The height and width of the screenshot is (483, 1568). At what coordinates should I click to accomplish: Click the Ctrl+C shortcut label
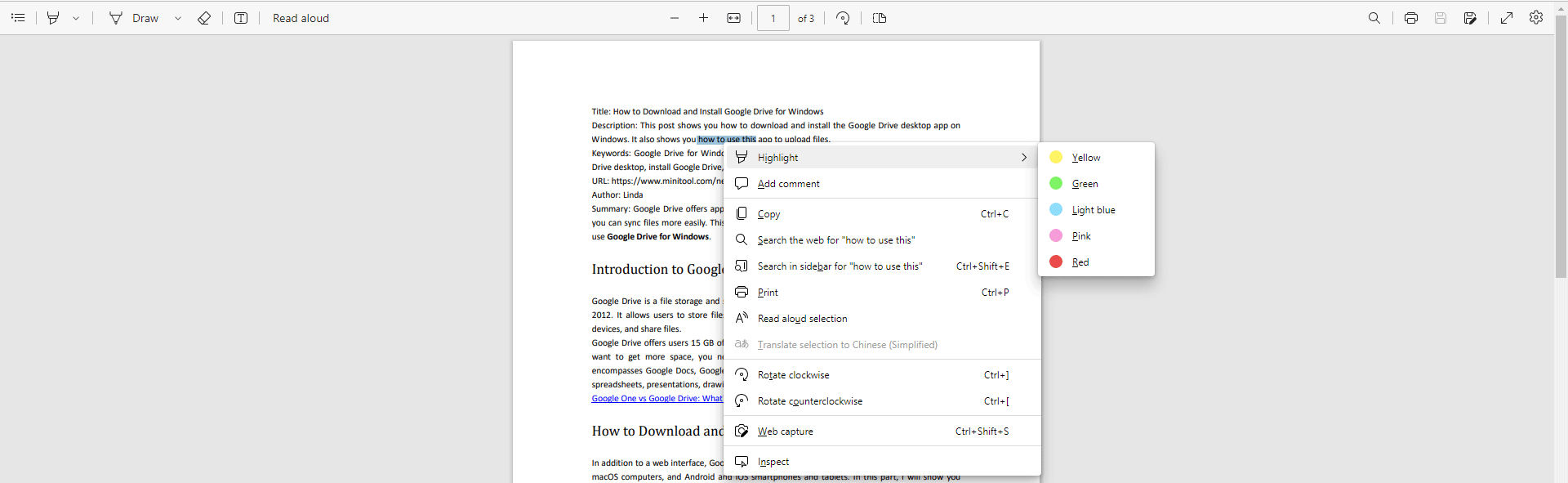click(995, 214)
